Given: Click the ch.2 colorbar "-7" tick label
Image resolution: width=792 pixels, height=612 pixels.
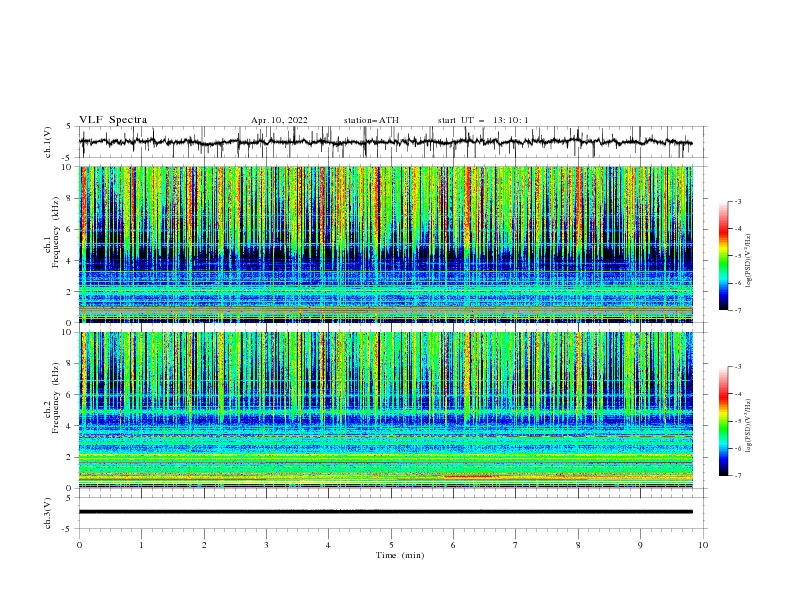Looking at the screenshot, I should coord(737,475).
